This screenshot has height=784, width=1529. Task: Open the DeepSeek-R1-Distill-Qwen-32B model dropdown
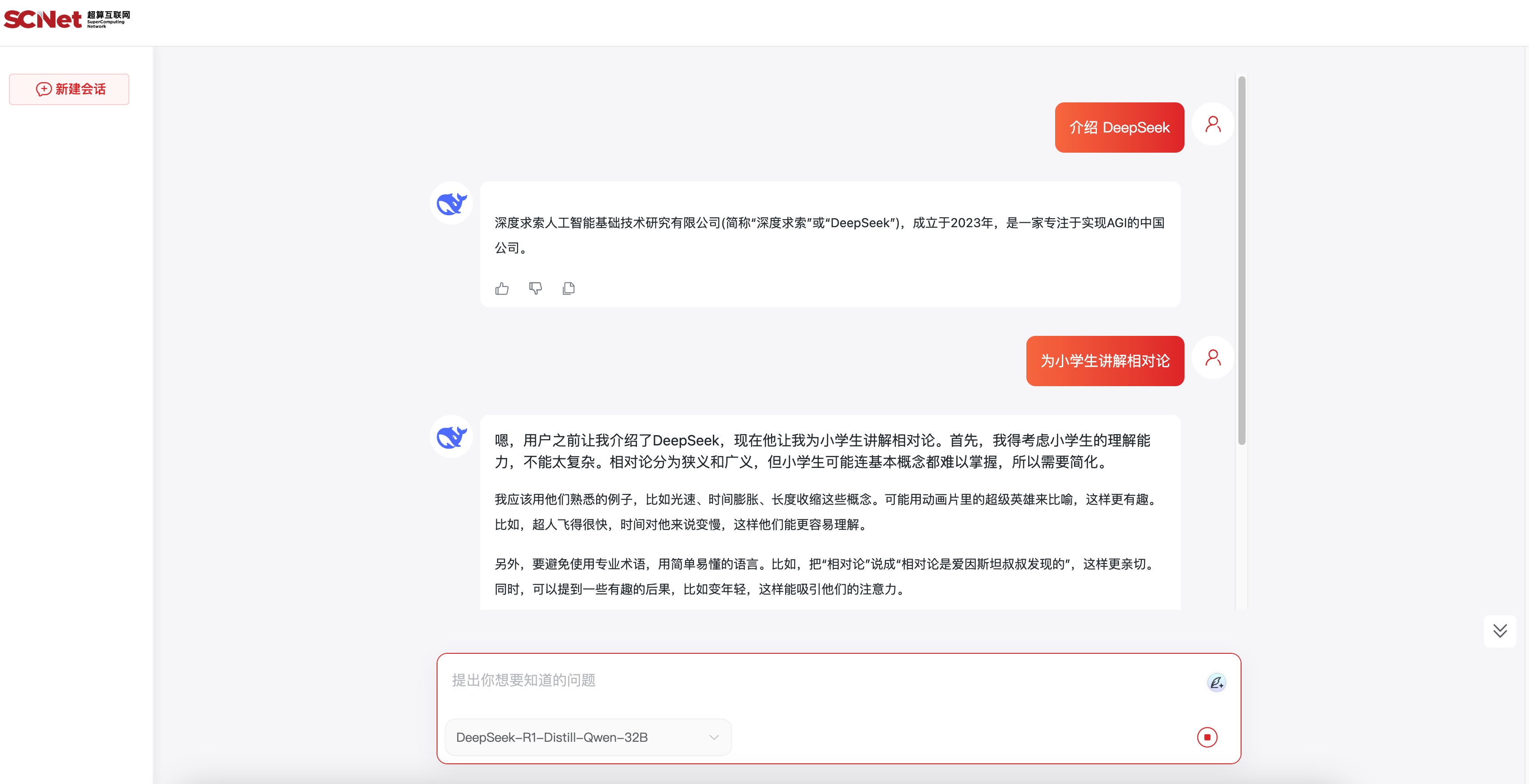pos(588,737)
